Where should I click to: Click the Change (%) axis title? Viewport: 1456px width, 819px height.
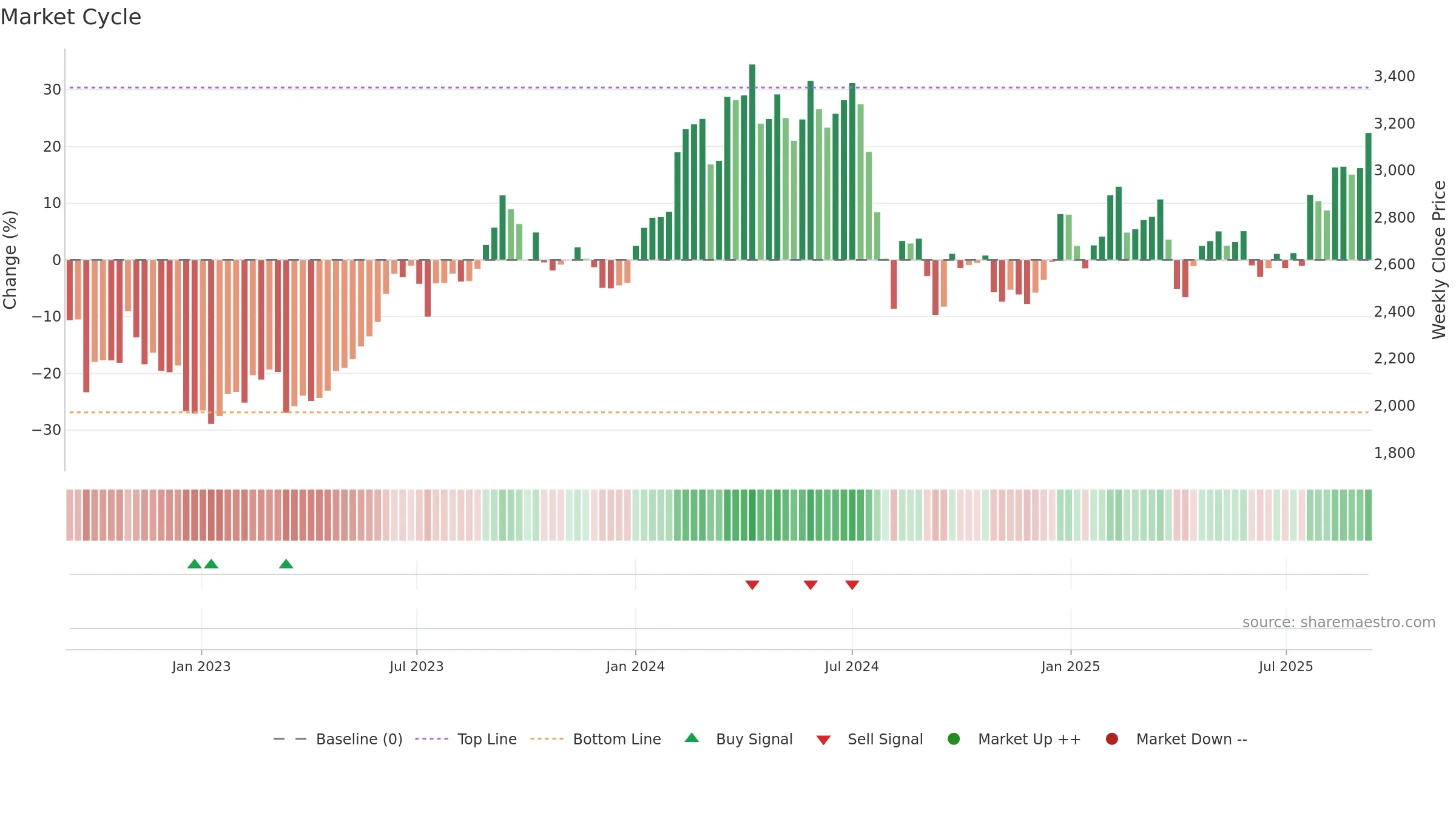point(10,260)
